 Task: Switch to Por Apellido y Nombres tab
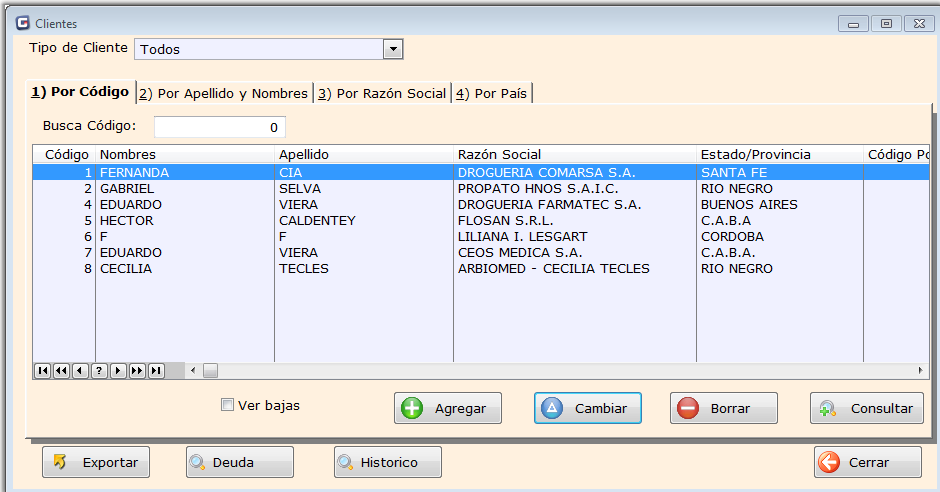pyautogui.click(x=224, y=93)
